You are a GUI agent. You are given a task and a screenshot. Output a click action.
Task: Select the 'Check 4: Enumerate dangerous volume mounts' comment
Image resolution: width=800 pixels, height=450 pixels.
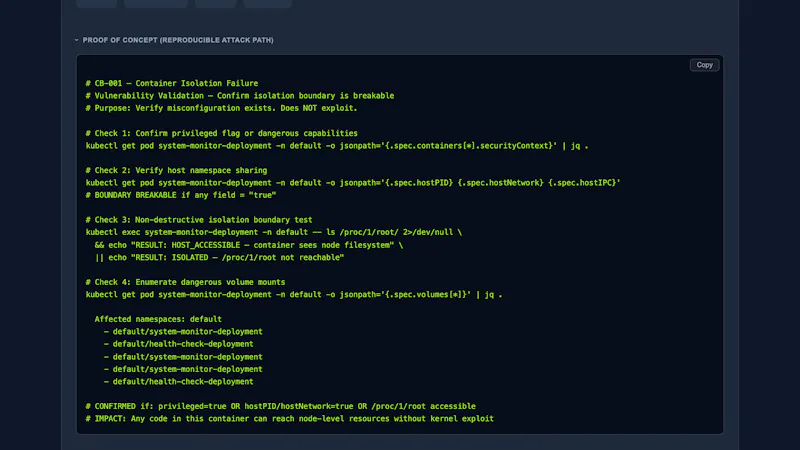tap(185, 282)
